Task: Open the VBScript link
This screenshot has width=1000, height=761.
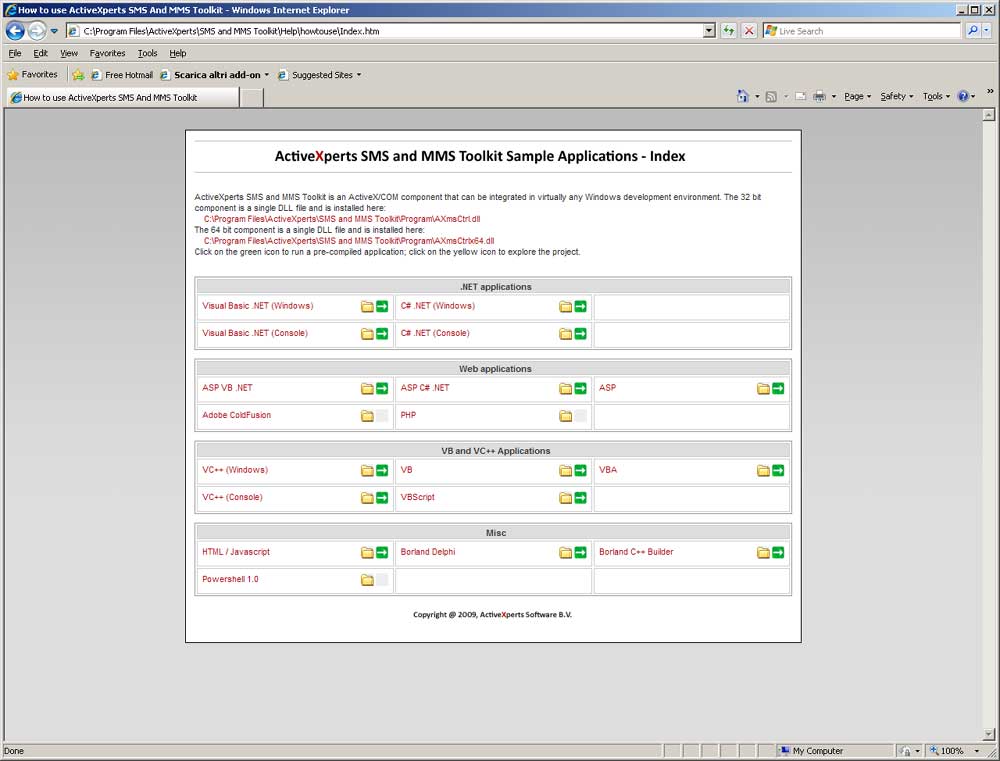Action: [x=418, y=497]
